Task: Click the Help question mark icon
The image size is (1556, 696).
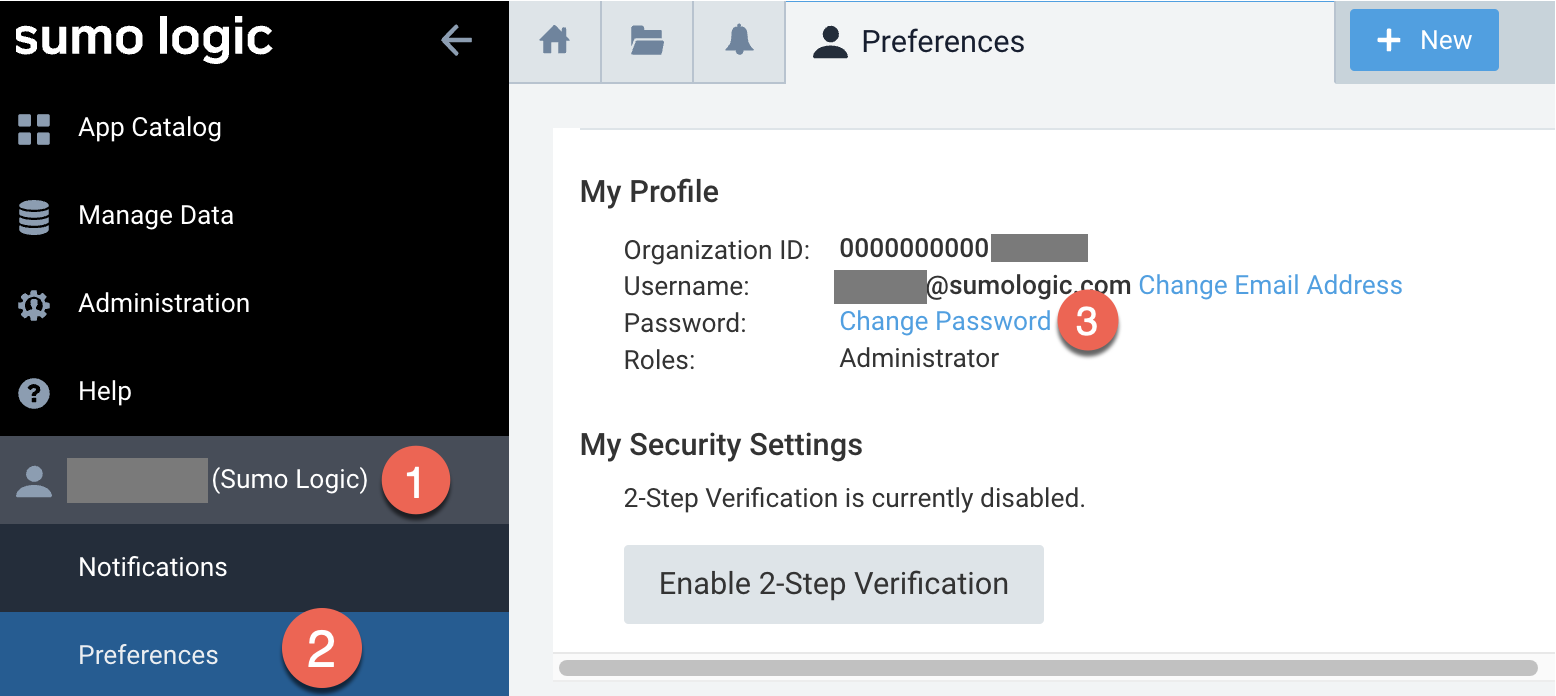Action: point(34,393)
